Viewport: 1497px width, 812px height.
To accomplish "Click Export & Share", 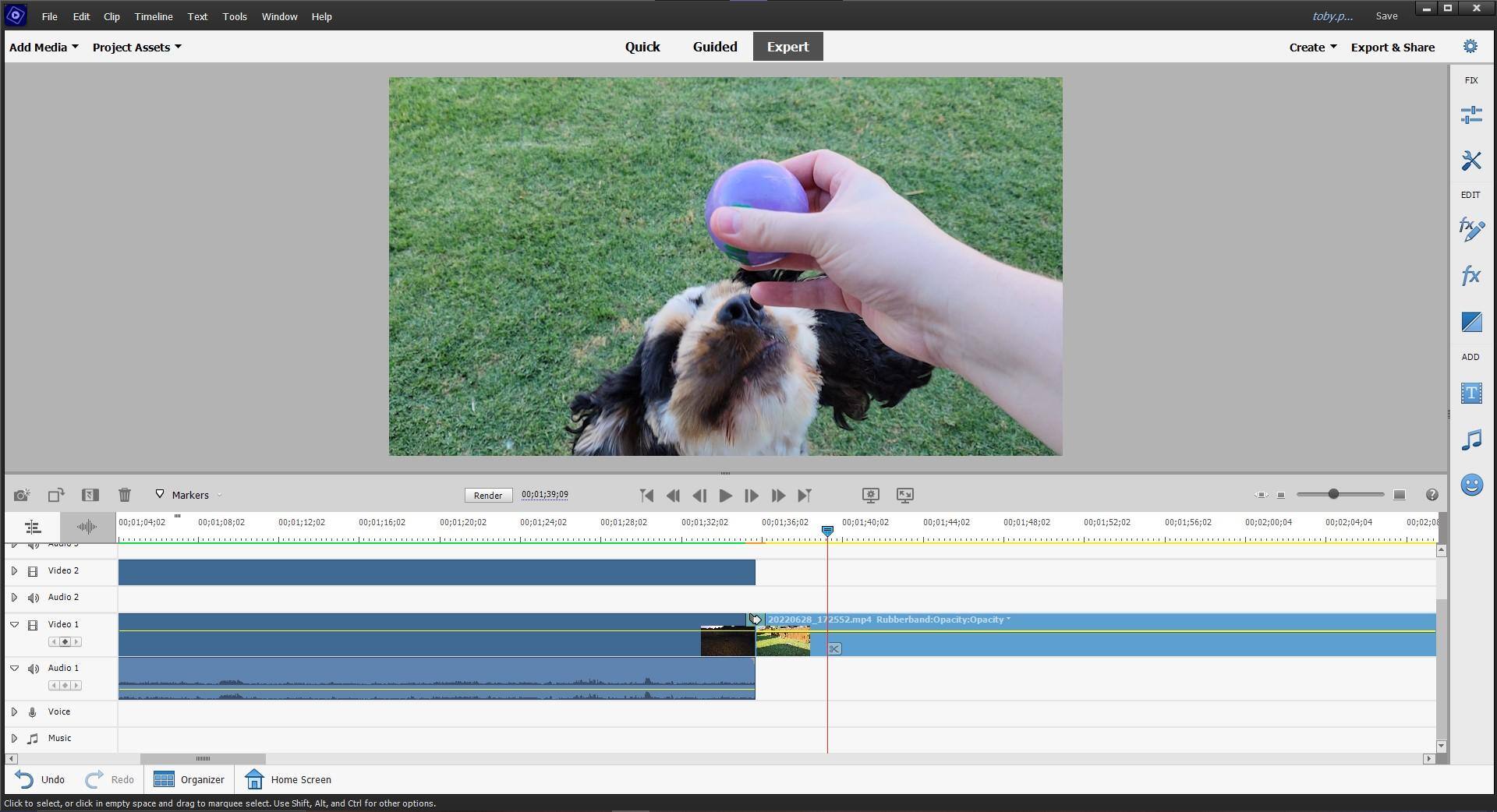I will pos(1392,48).
